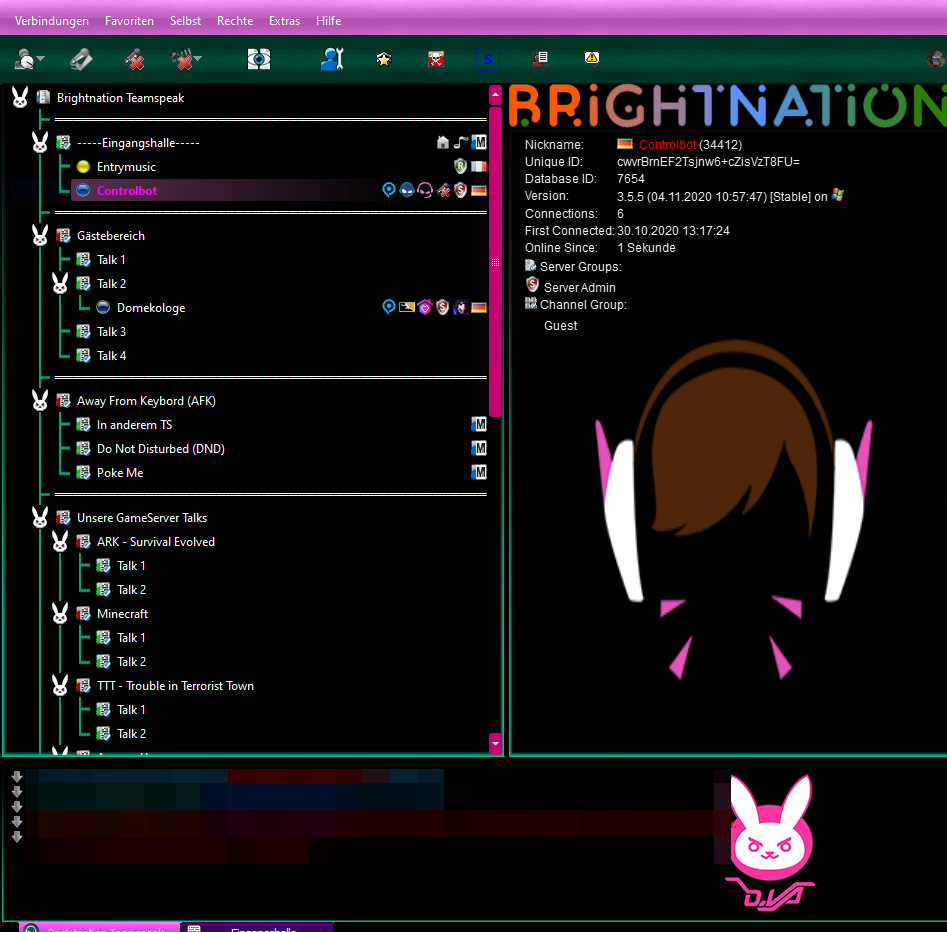Click the moderated M icon on the Eingangshalle row
Image resolution: width=947 pixels, height=932 pixels.
point(479,143)
